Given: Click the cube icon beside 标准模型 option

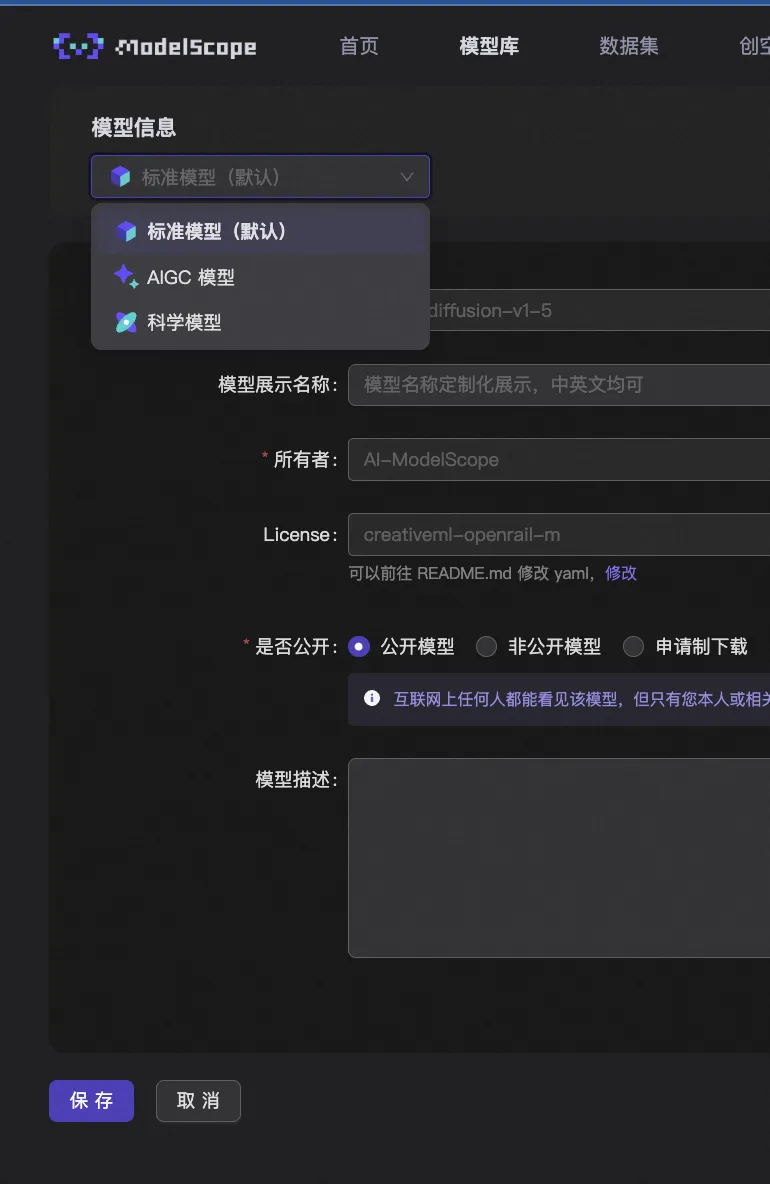Looking at the screenshot, I should [x=126, y=231].
